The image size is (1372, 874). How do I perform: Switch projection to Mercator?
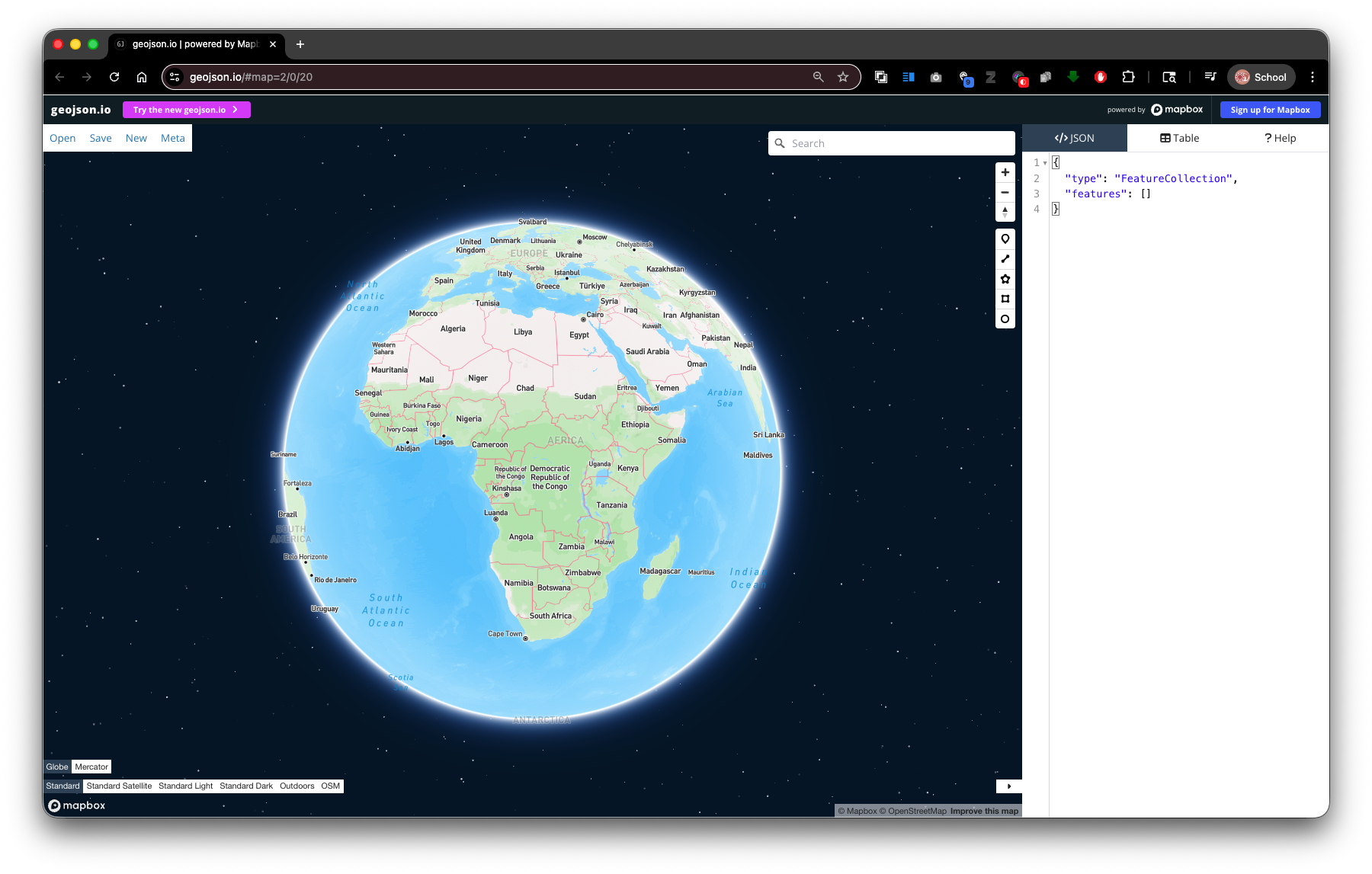pos(91,767)
